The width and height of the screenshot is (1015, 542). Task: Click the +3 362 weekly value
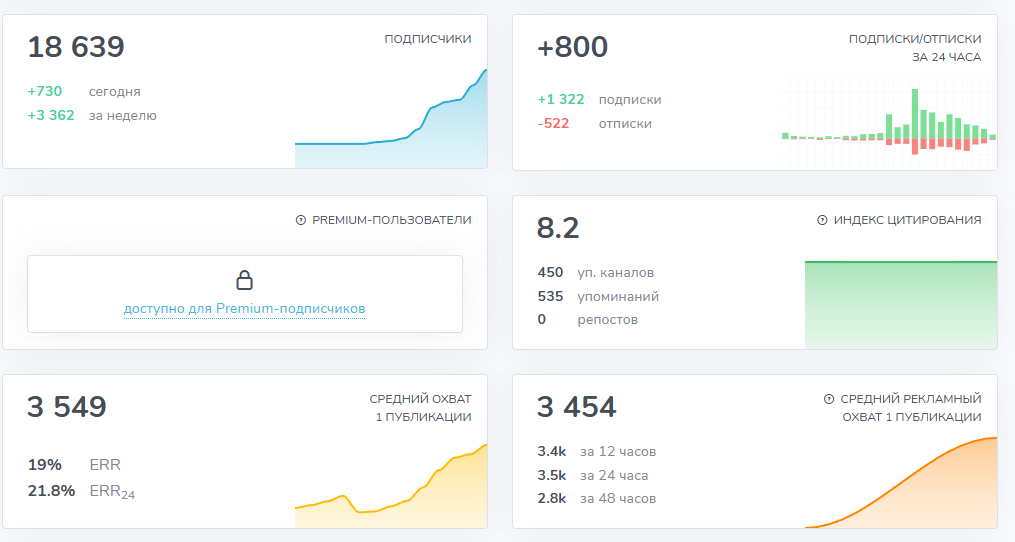pos(51,115)
